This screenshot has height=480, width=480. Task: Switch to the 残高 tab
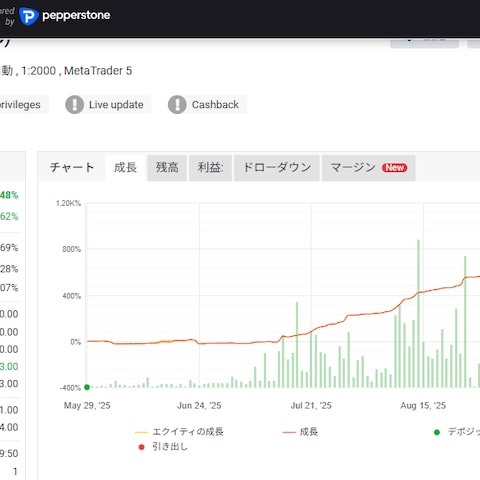coord(167,168)
